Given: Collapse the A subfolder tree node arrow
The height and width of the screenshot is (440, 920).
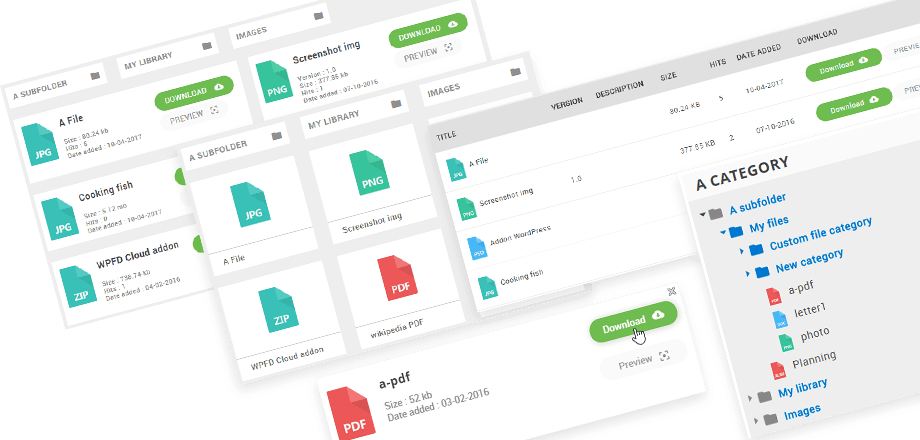Looking at the screenshot, I should tap(703, 213).
